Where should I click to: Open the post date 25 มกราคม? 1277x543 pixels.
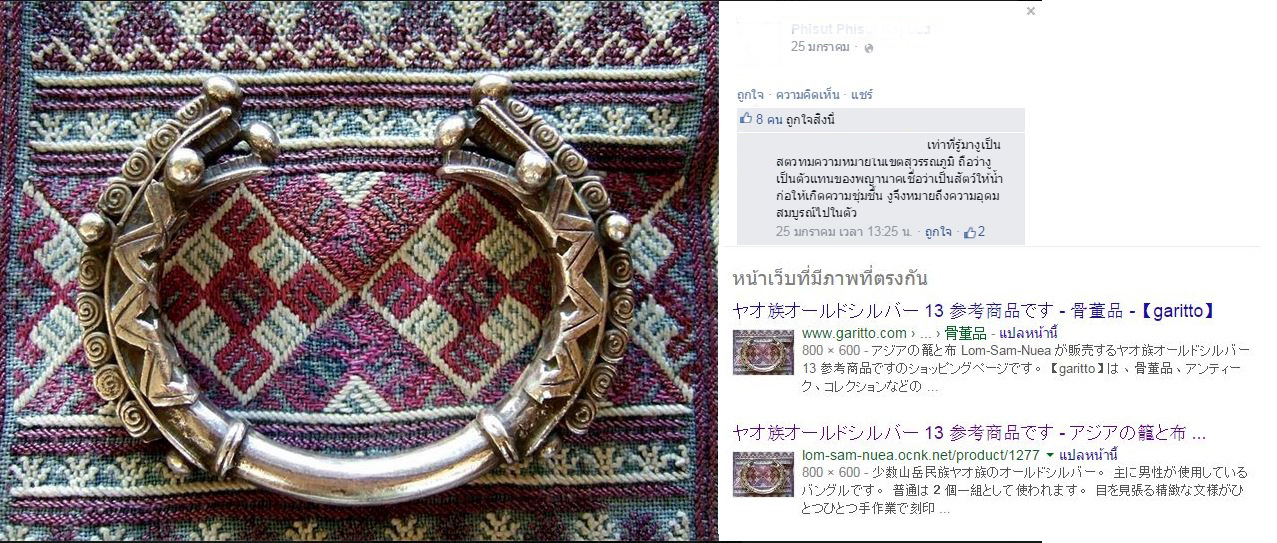point(820,47)
